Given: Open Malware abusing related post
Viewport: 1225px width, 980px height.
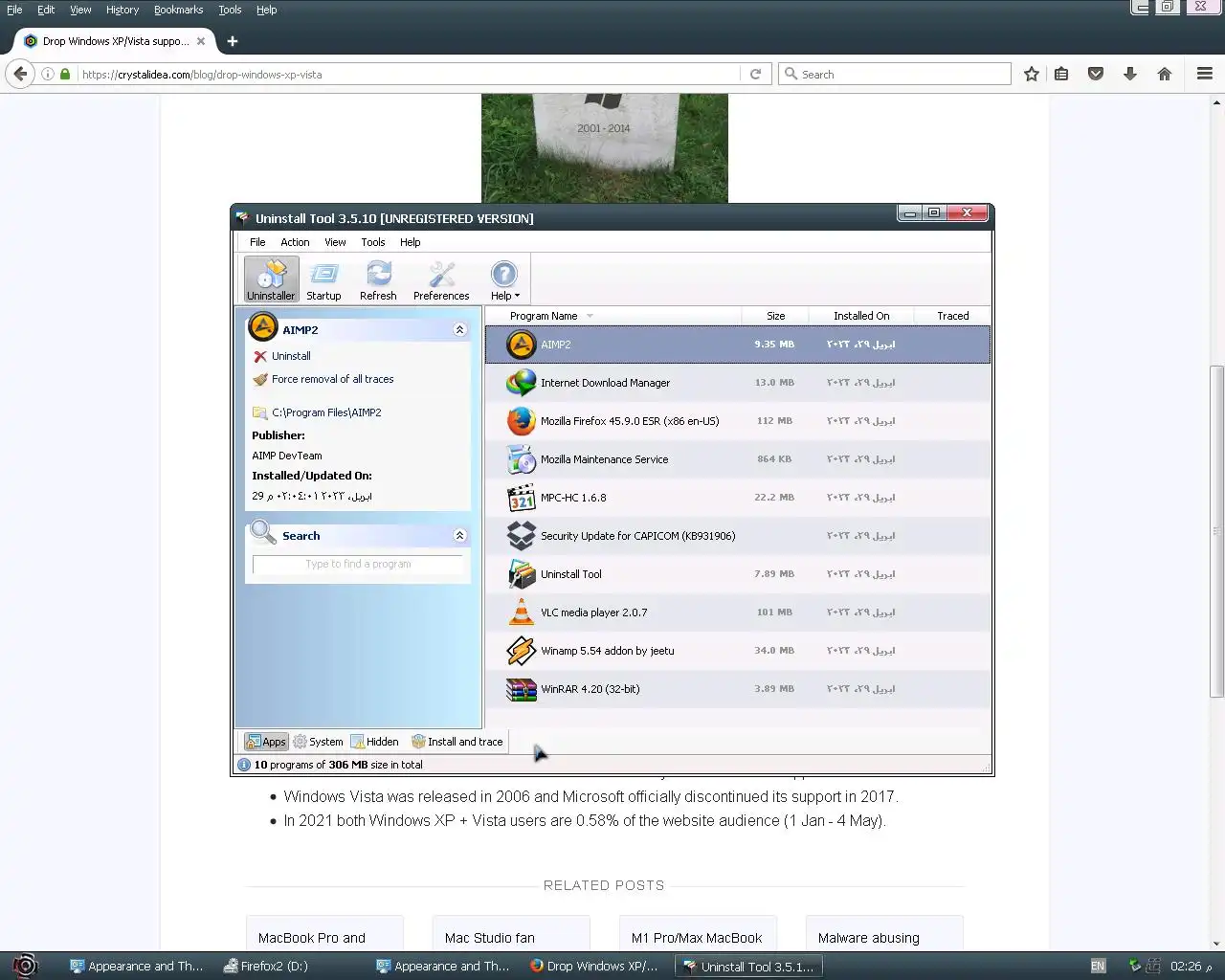Looking at the screenshot, I should [x=884, y=933].
